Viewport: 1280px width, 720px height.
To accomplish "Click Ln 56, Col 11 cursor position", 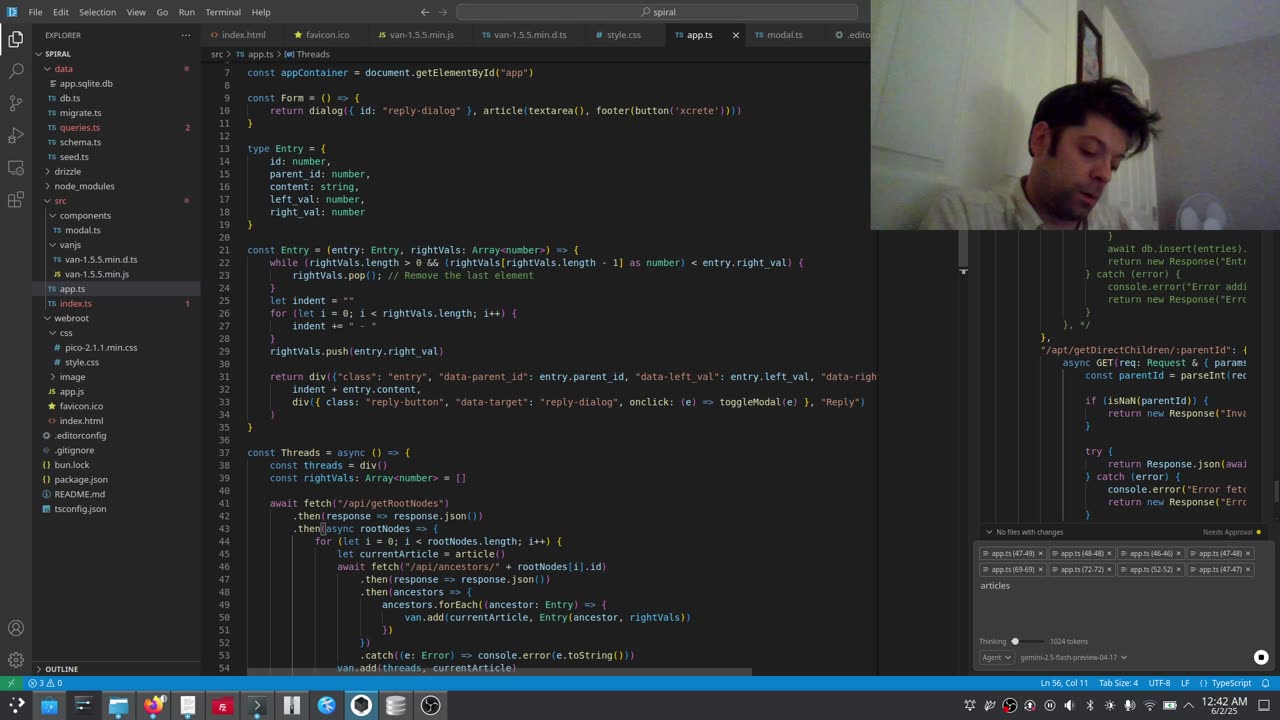I will (x=1064, y=683).
